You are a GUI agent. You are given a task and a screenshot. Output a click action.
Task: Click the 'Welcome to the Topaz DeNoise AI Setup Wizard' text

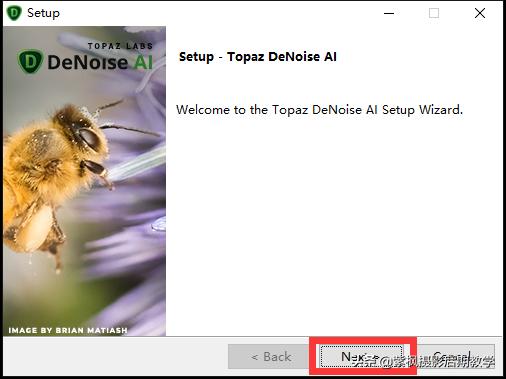tap(319, 110)
